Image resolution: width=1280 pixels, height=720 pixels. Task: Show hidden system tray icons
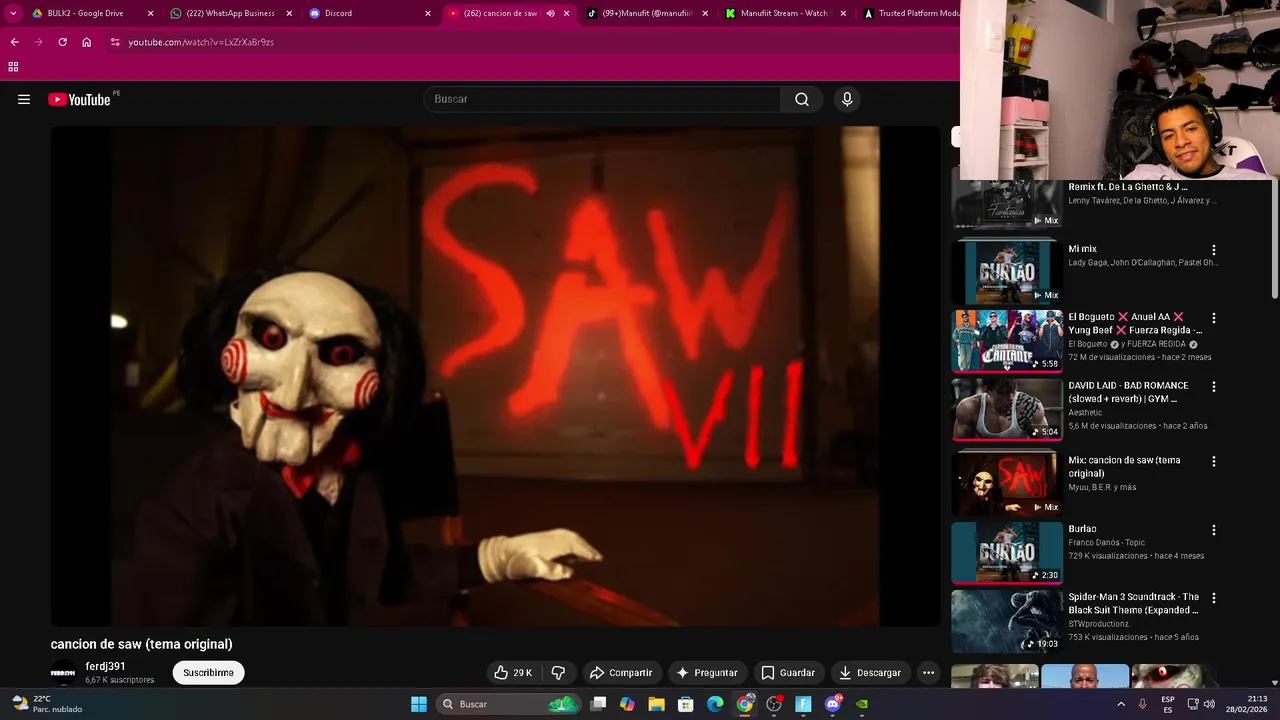point(1120,704)
